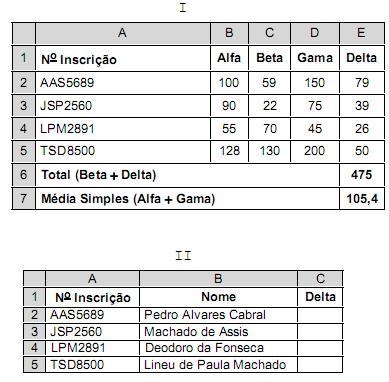Click empty Delta cell for Deodoro da Fonseca

point(320,348)
